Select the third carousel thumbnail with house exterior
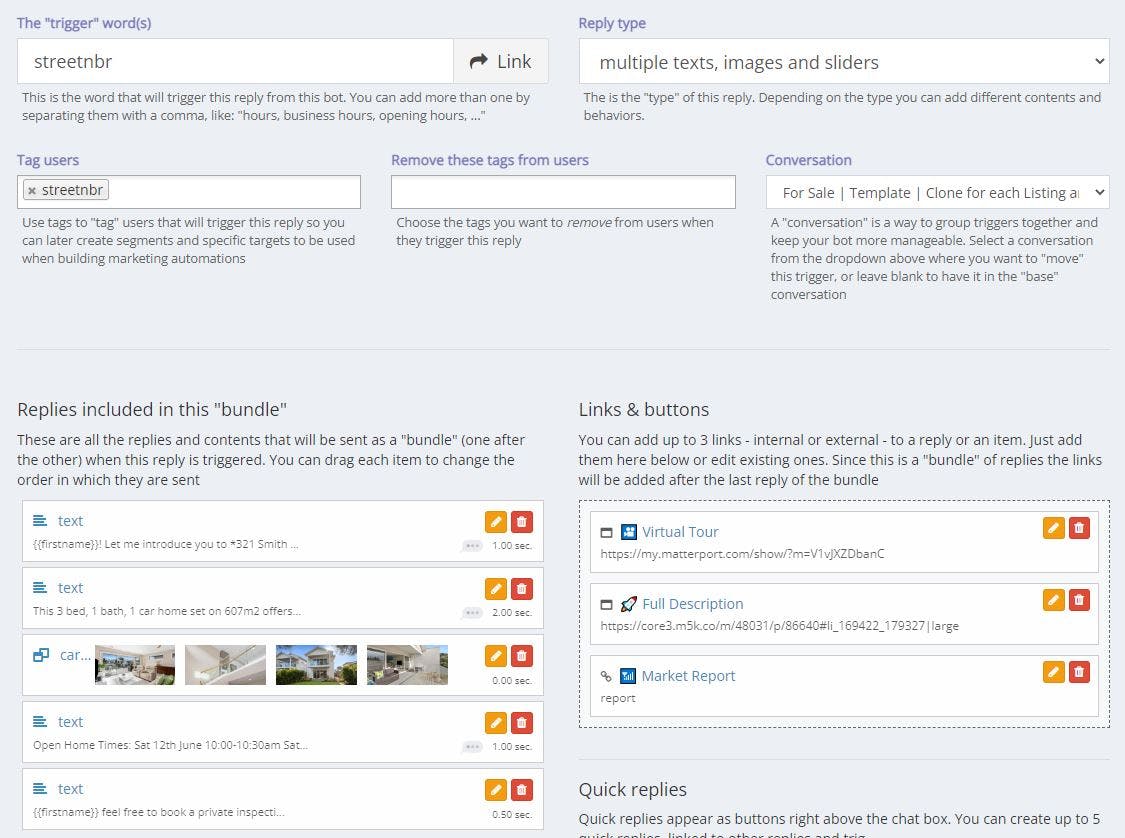 point(316,665)
